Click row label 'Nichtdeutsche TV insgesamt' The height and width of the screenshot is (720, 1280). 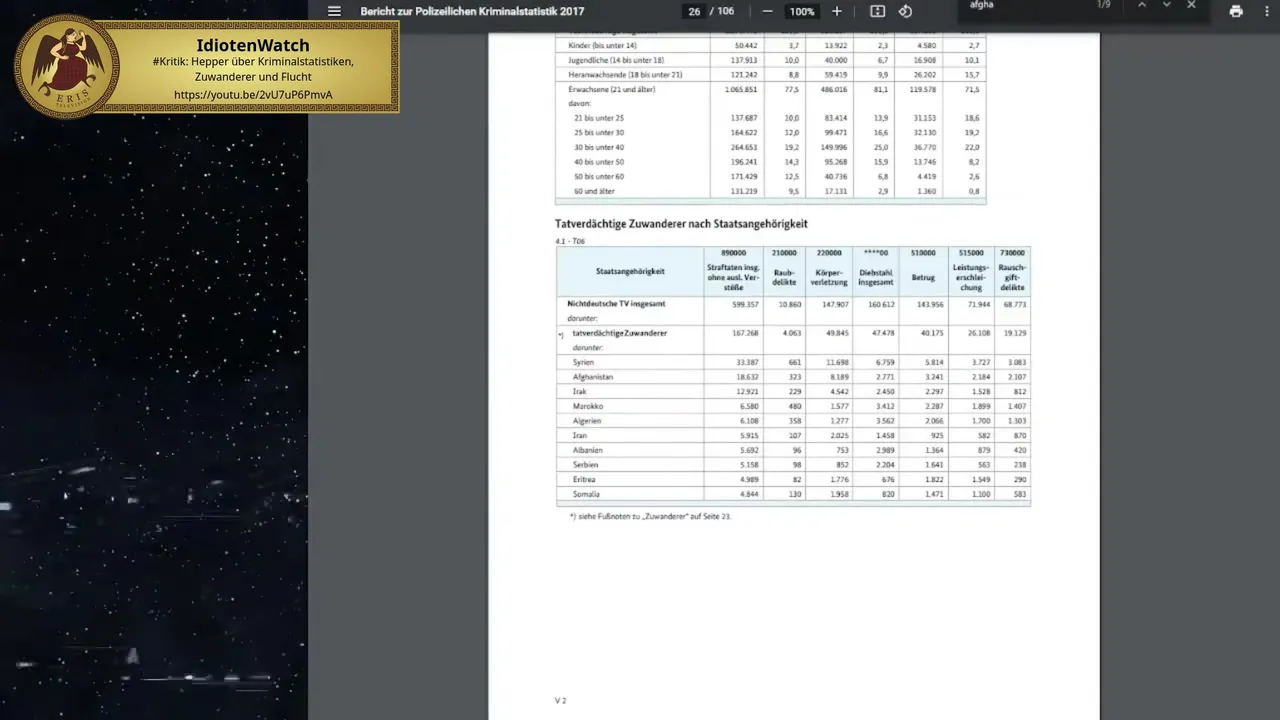[616, 302]
